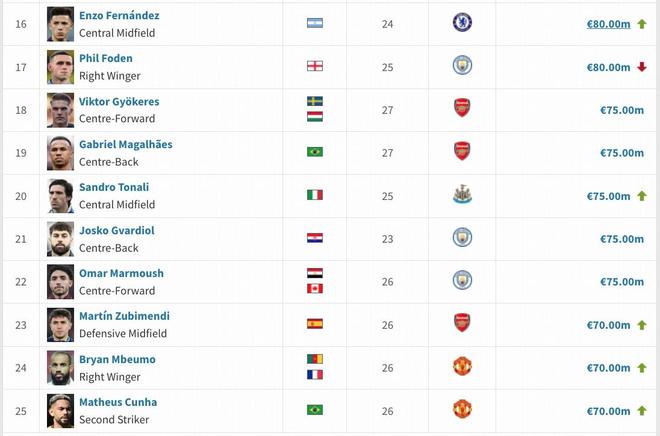
Task: Open Enzo Fernández player profile link
Action: 119,16
